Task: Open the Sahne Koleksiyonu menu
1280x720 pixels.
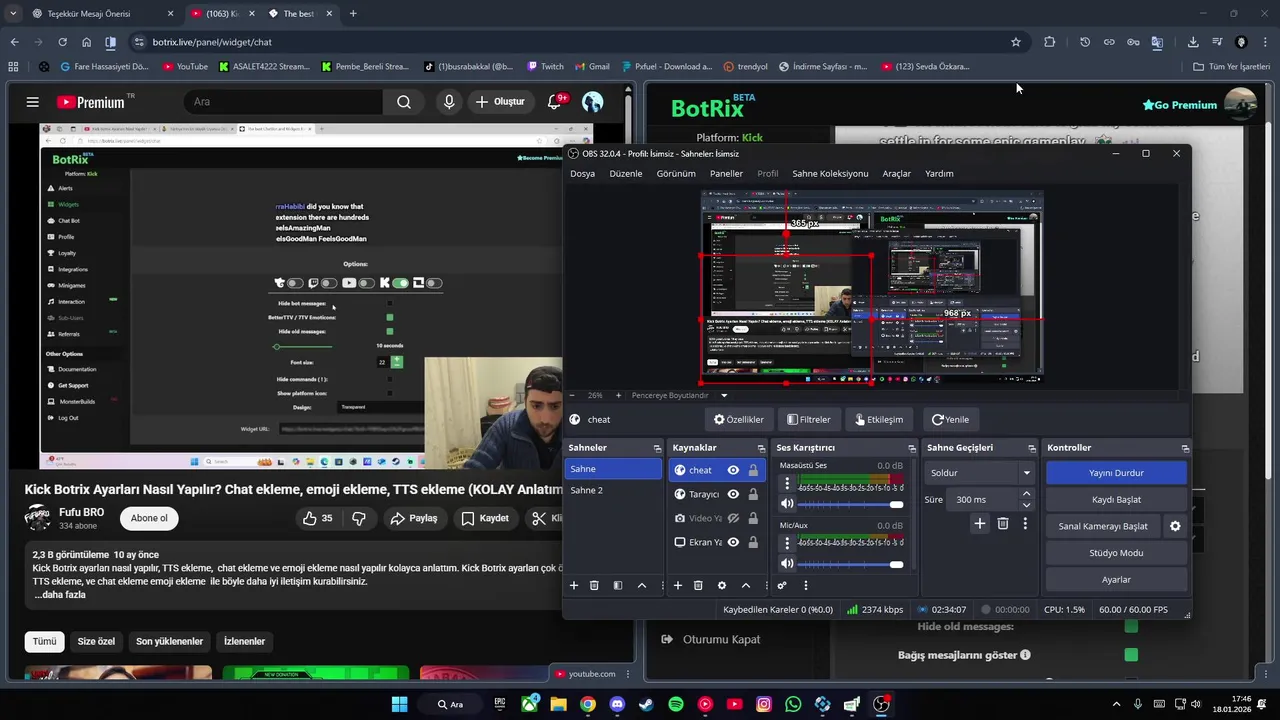Action: click(831, 173)
